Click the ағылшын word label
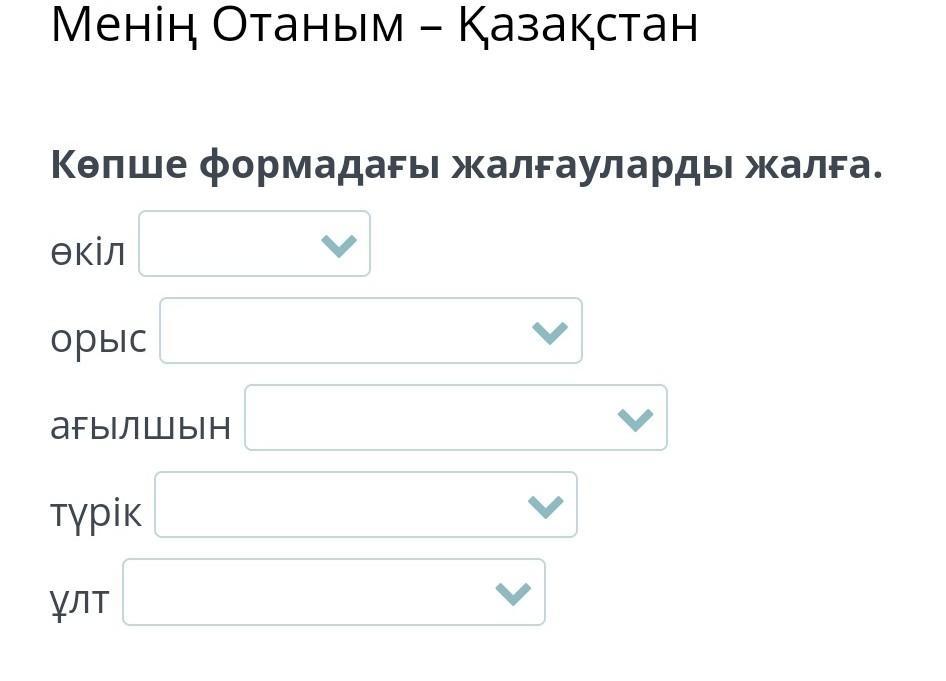 tap(141, 426)
